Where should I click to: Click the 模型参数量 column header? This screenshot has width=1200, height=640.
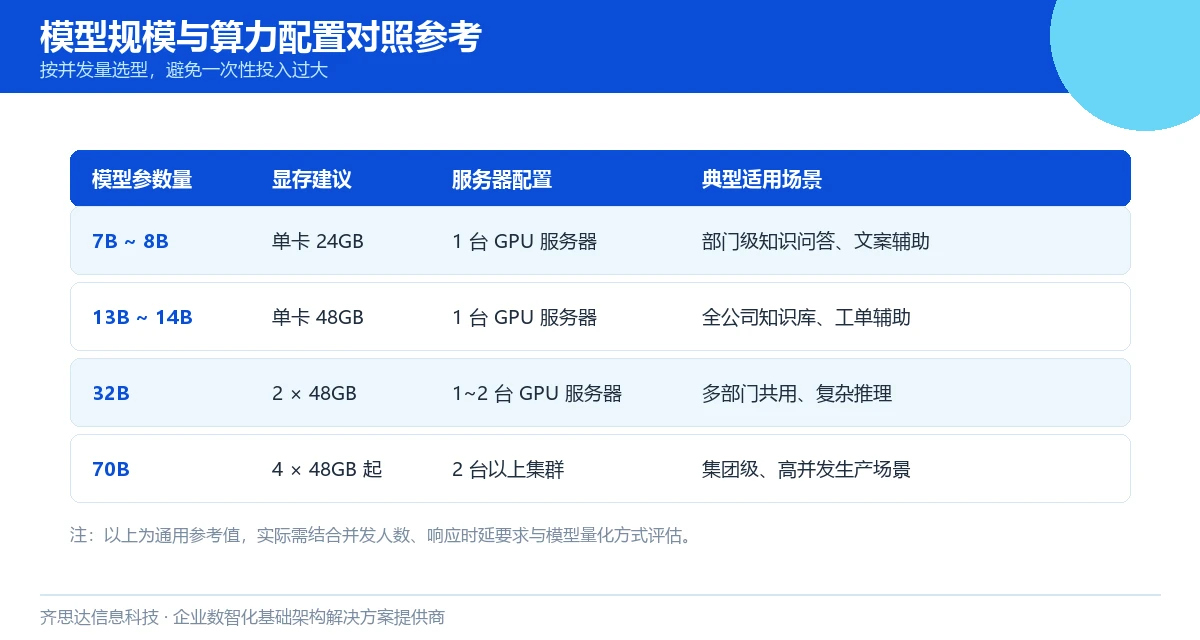pyautogui.click(x=142, y=180)
